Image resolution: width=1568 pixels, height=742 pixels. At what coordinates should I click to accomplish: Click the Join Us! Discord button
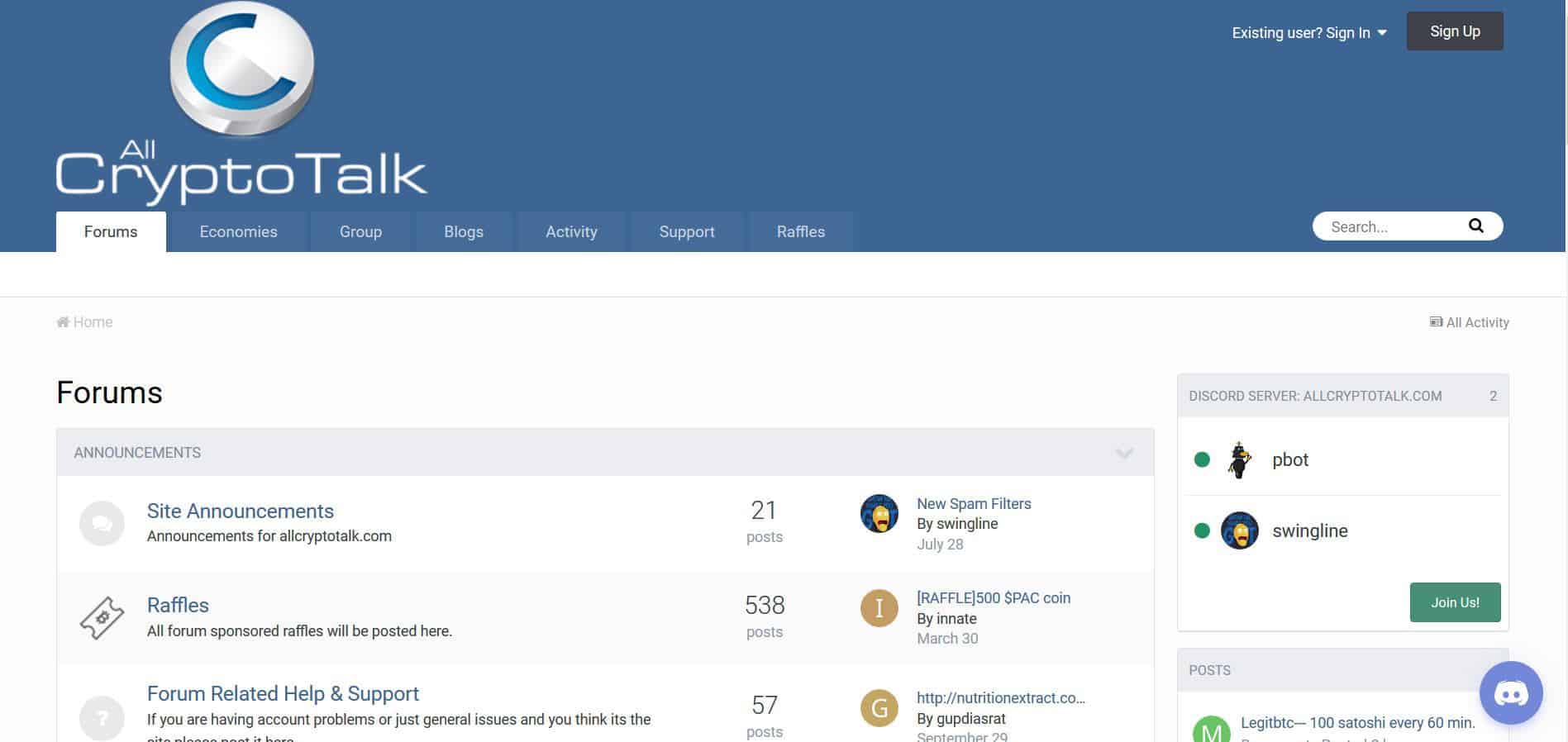[x=1455, y=602]
